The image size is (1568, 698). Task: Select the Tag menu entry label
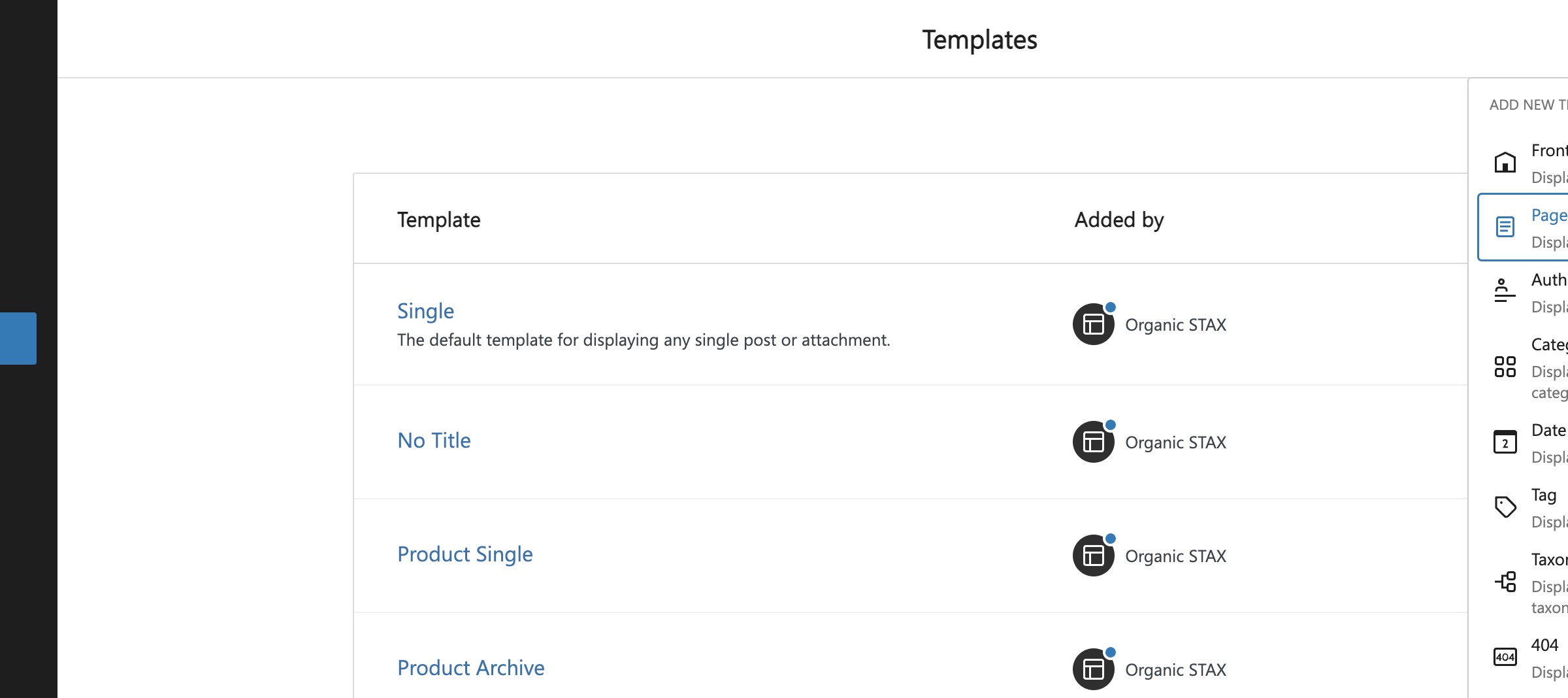(1544, 495)
